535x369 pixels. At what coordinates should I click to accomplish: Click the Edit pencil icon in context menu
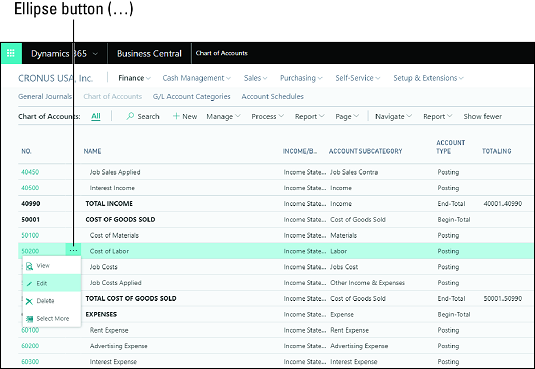(x=29, y=284)
